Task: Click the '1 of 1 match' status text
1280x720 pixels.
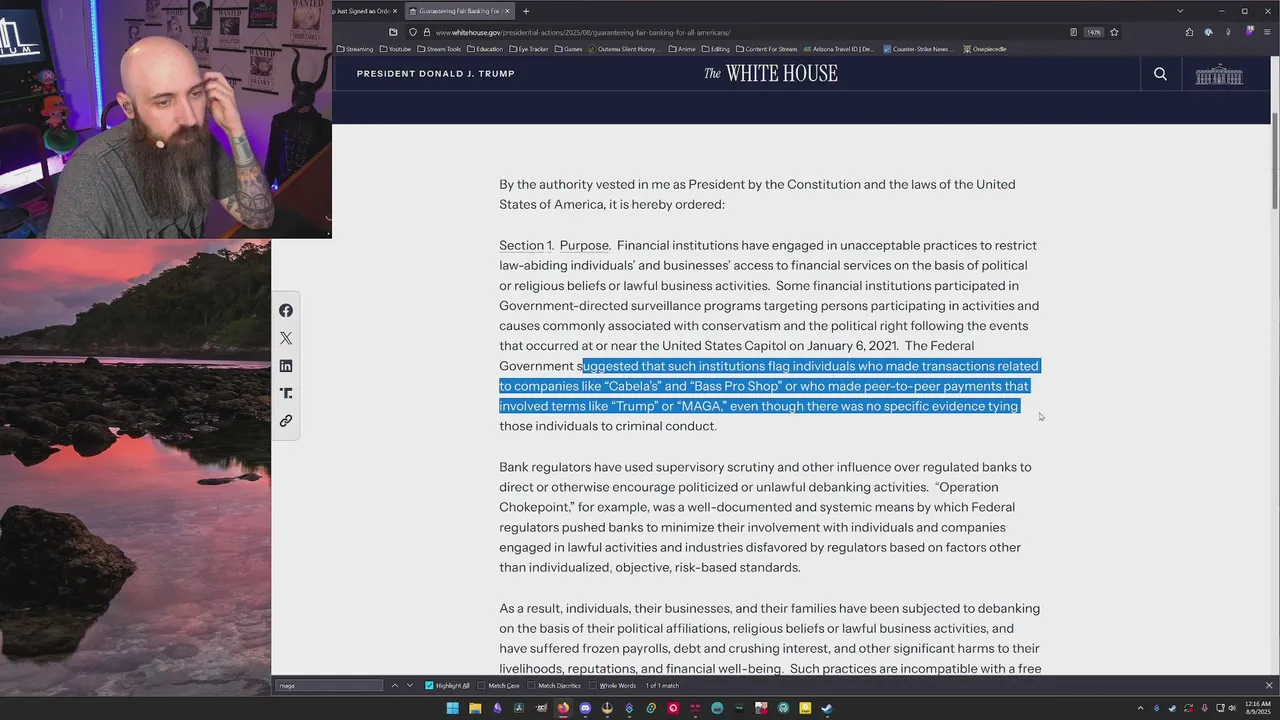Action: (662, 686)
